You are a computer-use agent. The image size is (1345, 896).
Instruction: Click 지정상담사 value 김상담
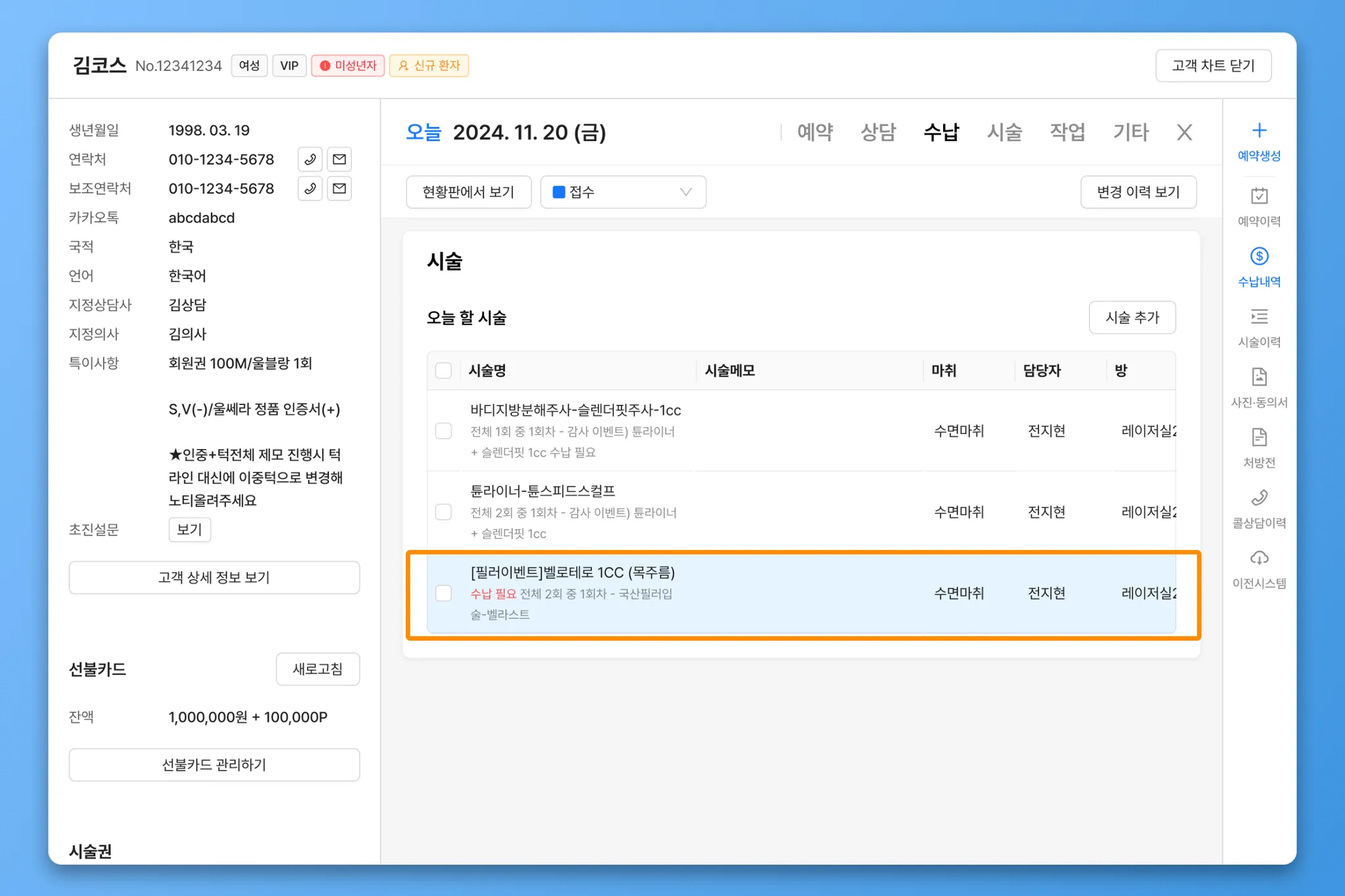[187, 305]
